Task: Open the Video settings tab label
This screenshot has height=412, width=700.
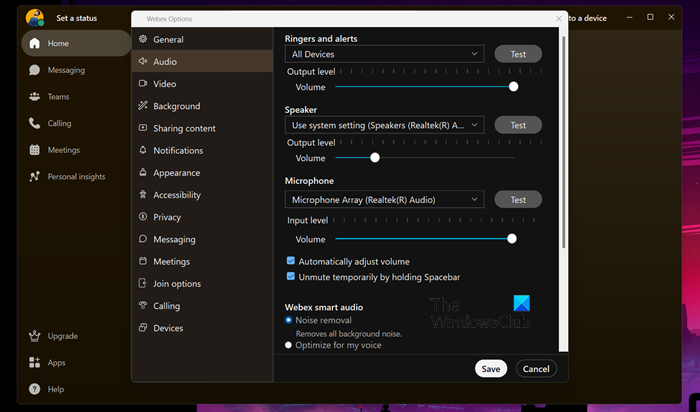Action: 165,84
